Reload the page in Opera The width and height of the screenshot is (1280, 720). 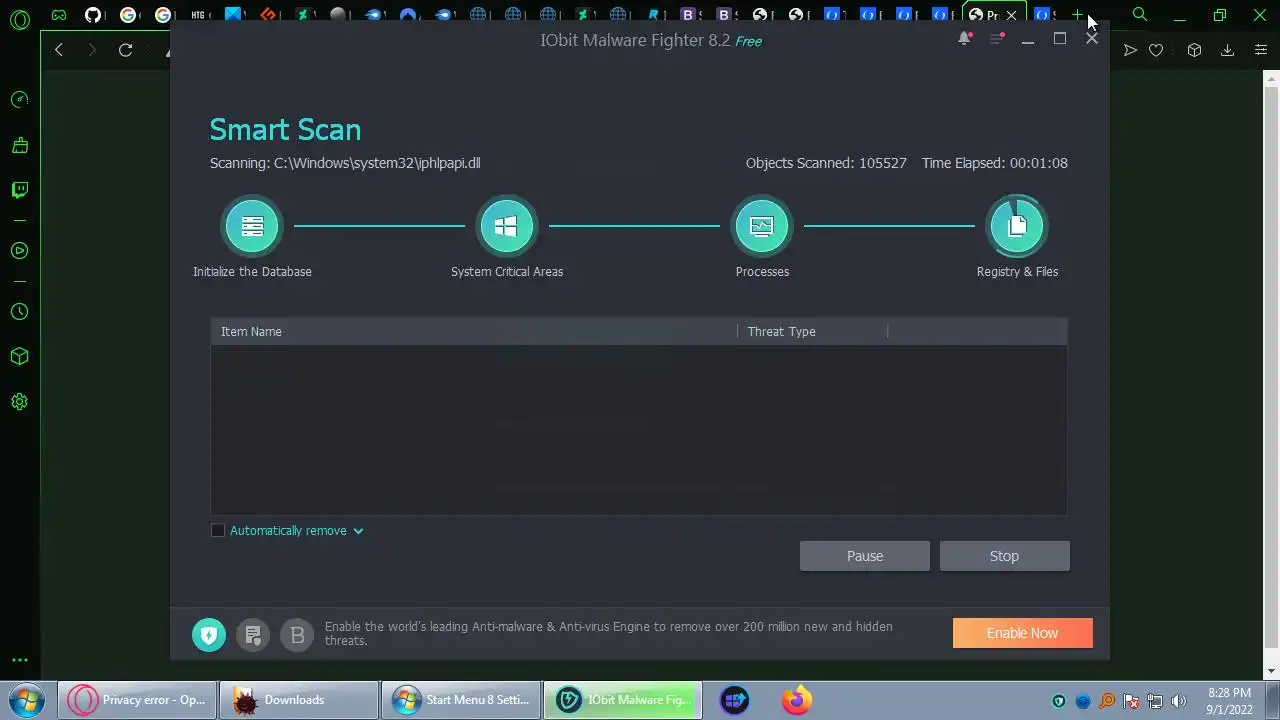click(x=125, y=50)
